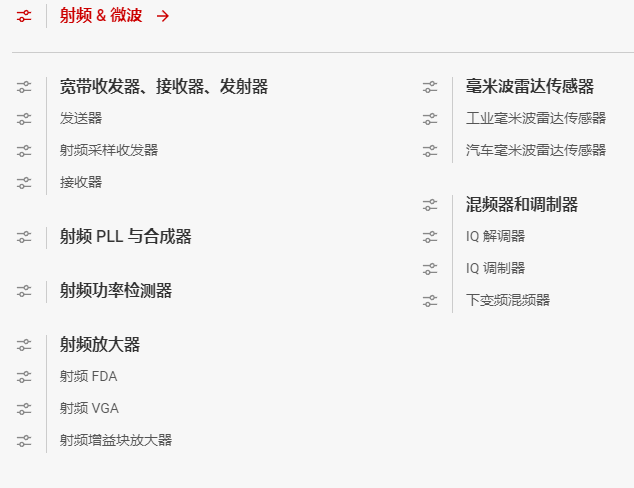Click the filter icon beside 射频采样收发器
The image size is (634, 488).
click(24, 151)
